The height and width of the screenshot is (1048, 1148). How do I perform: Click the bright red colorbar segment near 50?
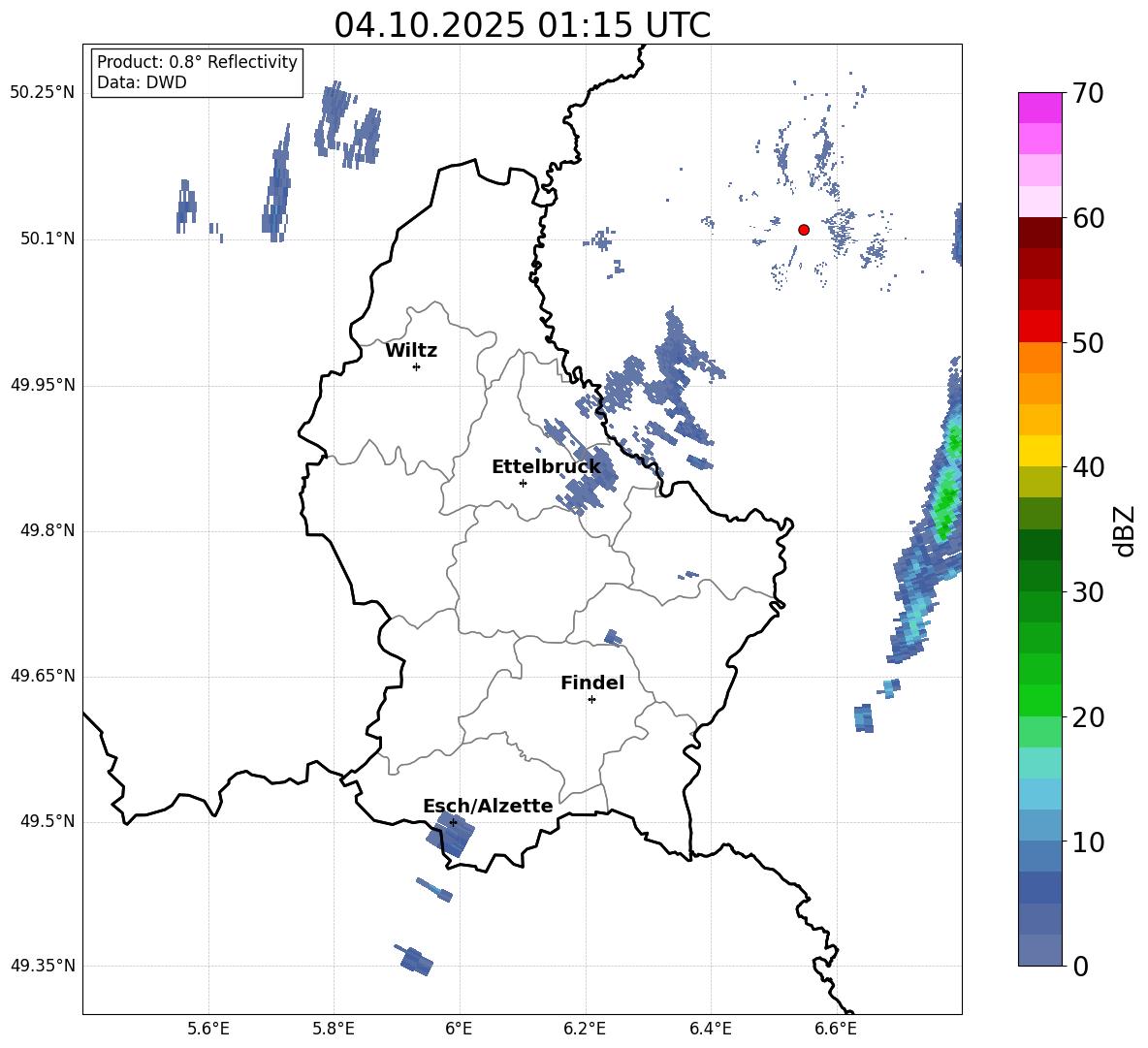click(x=1039, y=327)
